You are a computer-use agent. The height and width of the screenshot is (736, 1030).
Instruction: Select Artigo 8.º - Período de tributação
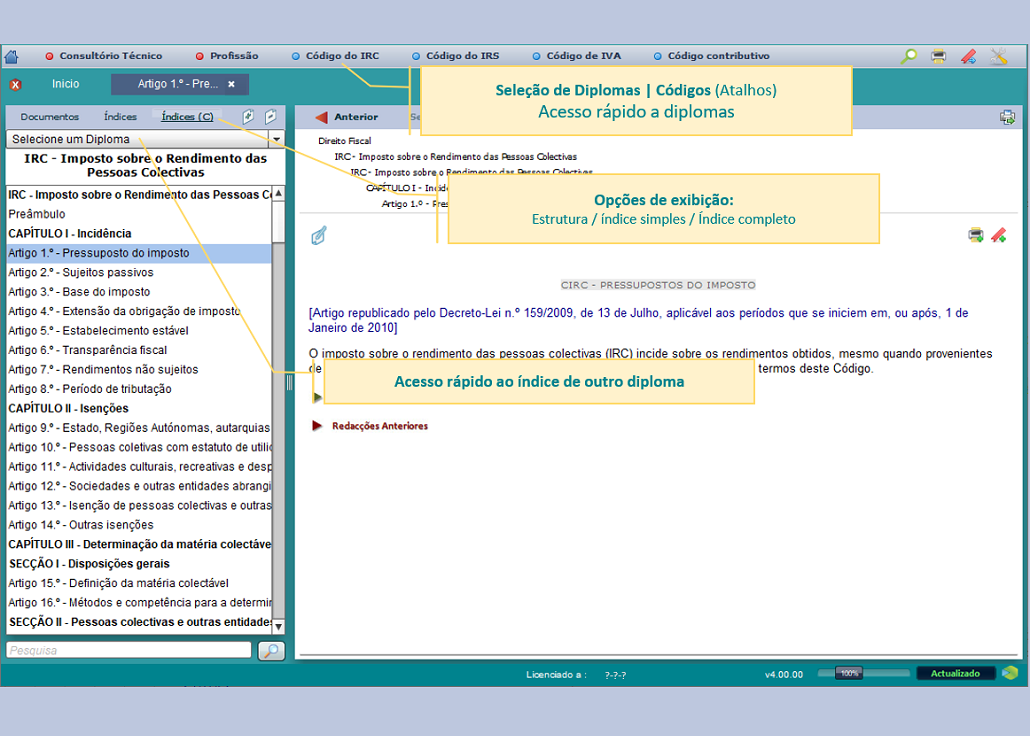pos(139,389)
